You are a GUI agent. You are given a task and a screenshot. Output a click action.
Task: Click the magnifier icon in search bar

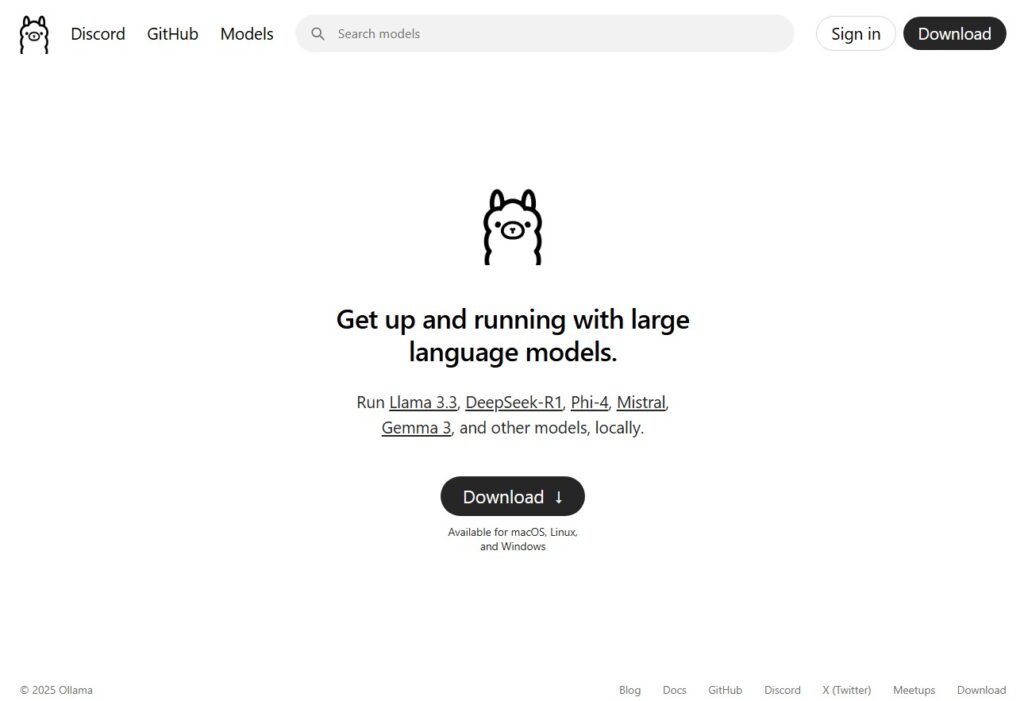317,33
